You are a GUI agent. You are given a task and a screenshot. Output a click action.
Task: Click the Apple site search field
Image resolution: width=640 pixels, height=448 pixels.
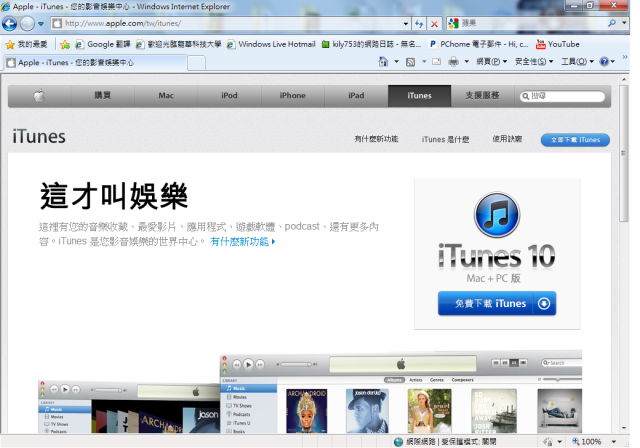click(x=562, y=96)
